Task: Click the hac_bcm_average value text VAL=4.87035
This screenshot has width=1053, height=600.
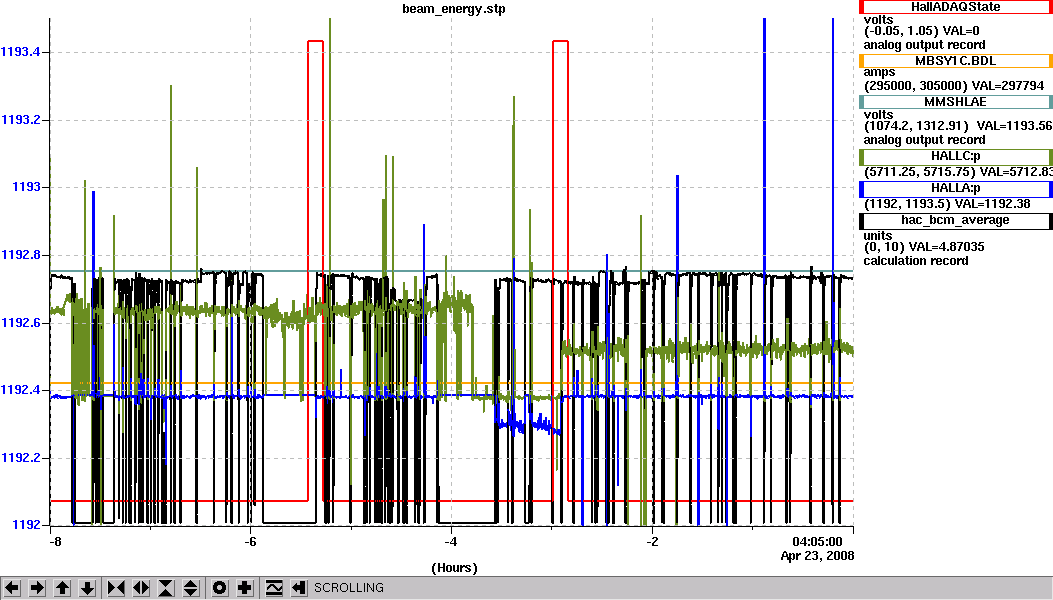Action: click(x=946, y=247)
